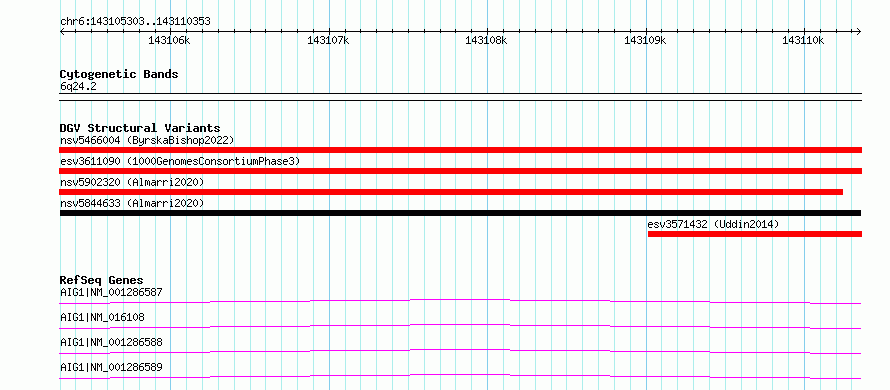Click the magenta transcript line of AIG1|NM_001286587
The width and height of the screenshot is (890, 390).
(x=460, y=301)
